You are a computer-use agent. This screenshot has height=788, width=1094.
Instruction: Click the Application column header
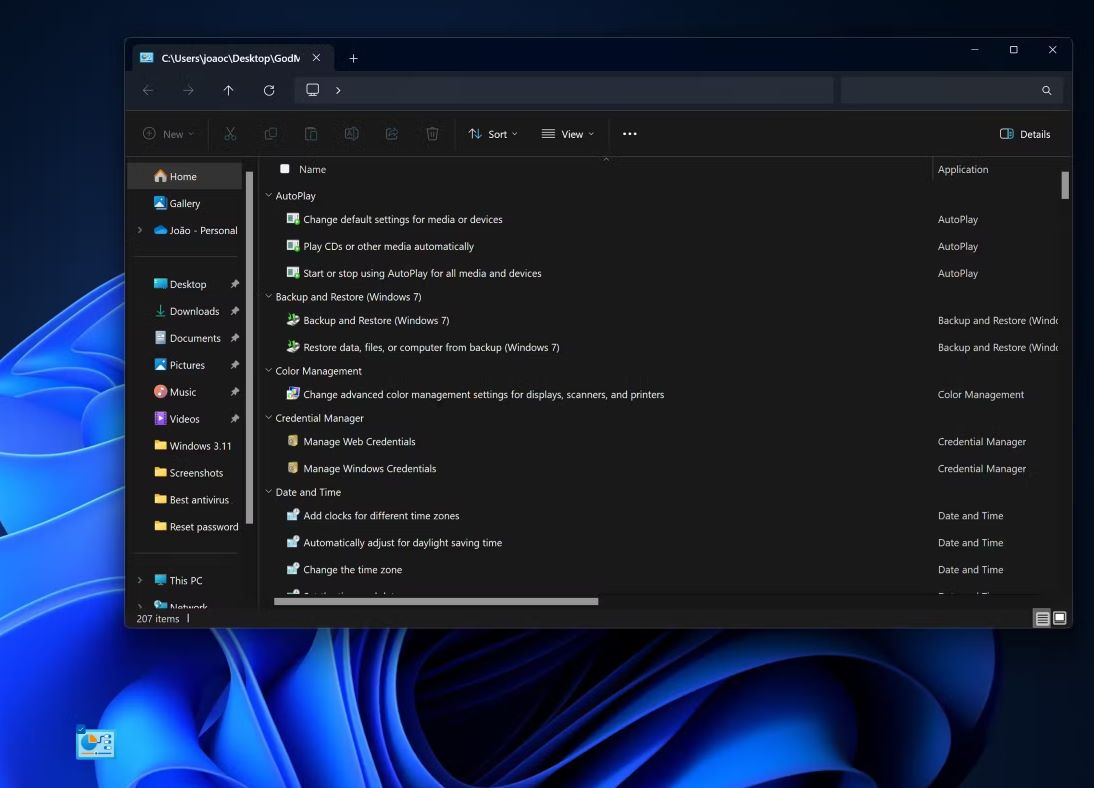[x=963, y=169]
